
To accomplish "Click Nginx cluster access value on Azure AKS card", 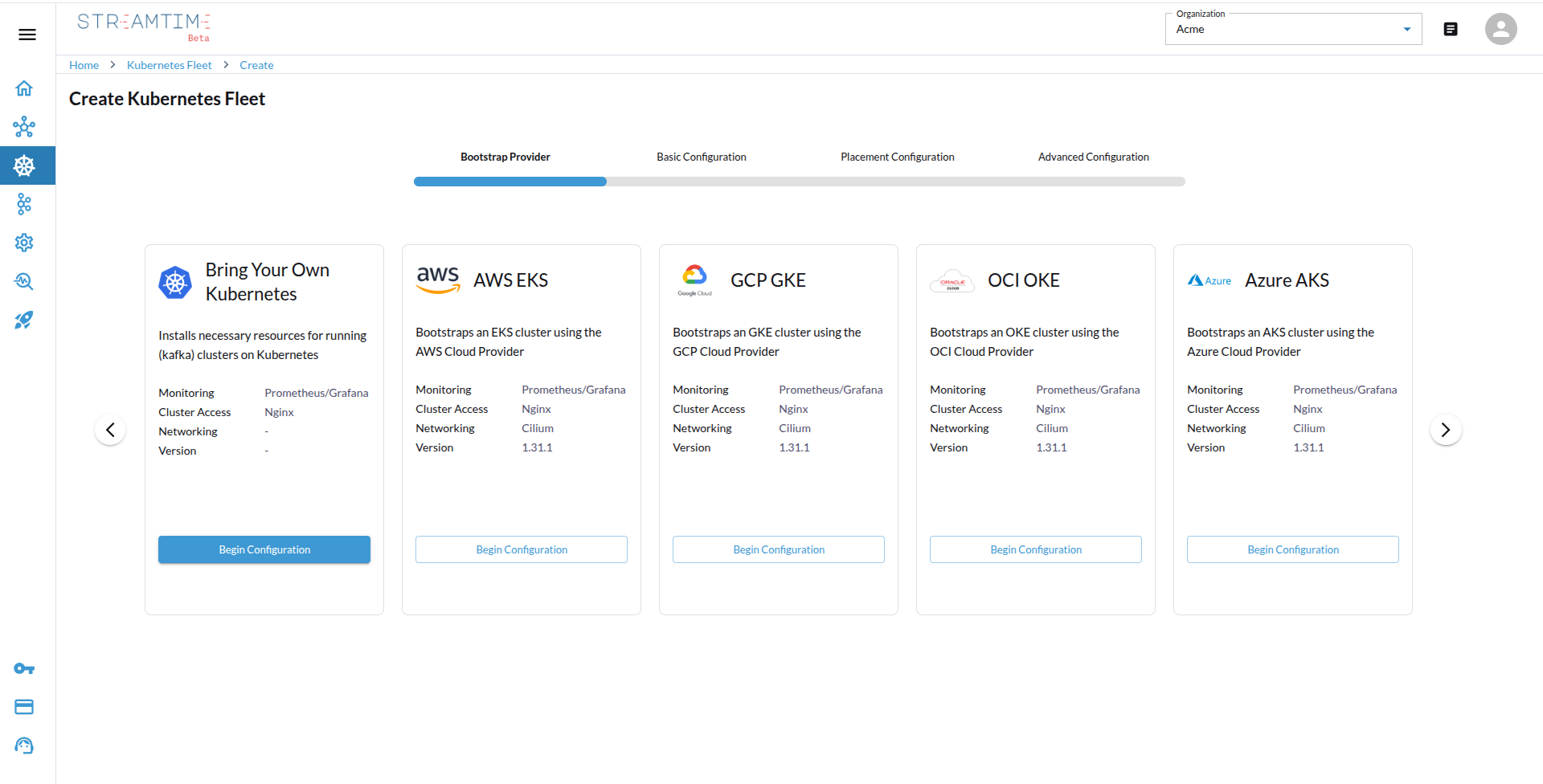I will 1308,409.
